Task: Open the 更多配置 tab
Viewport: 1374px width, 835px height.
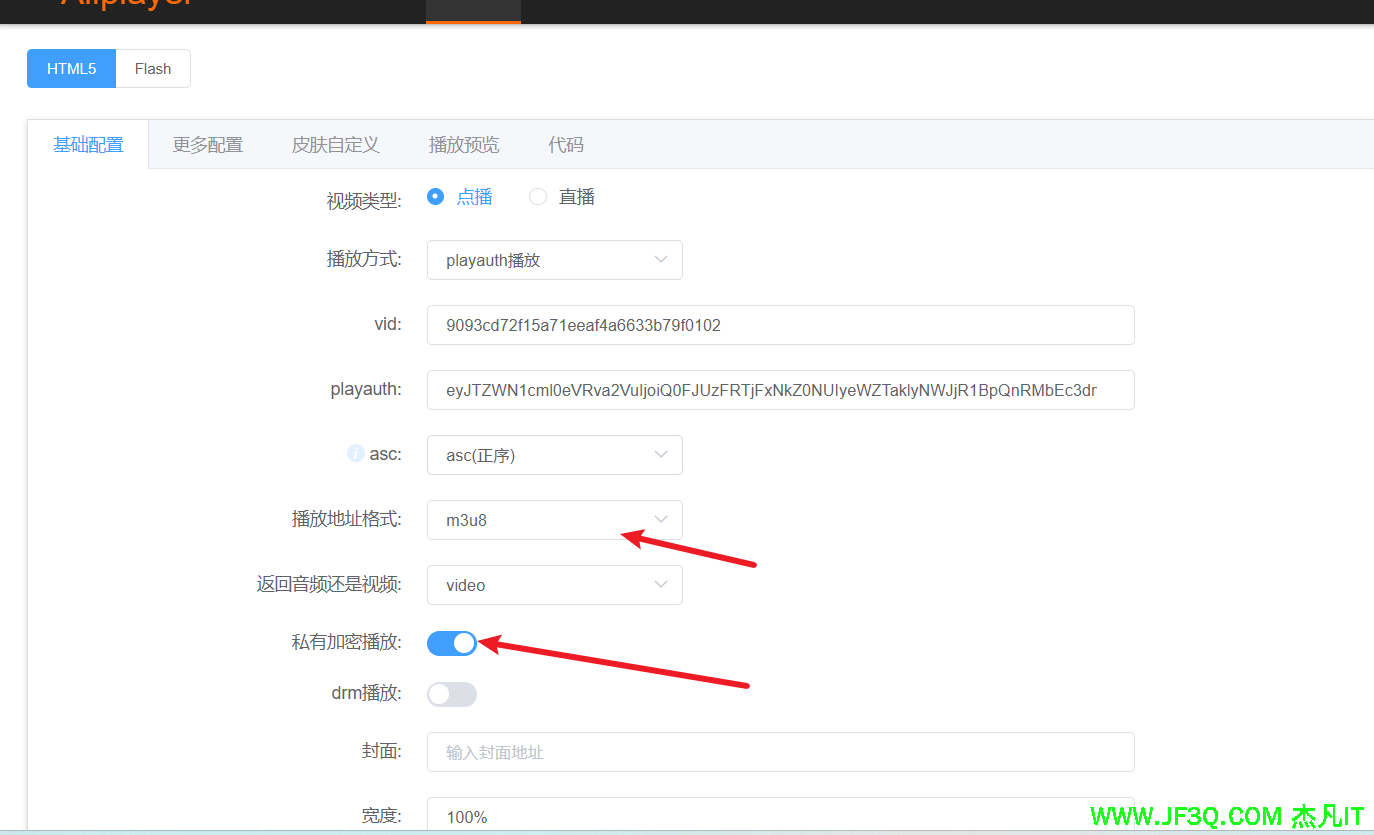Action: [x=208, y=145]
